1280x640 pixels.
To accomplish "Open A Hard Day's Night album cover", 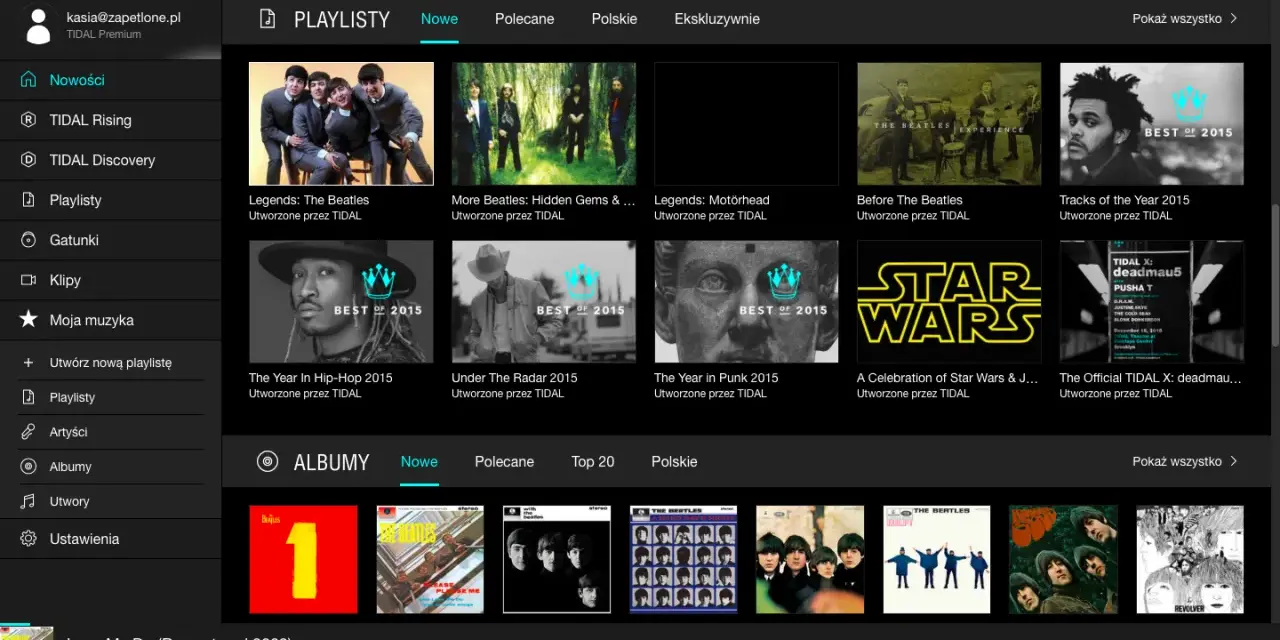I will (x=683, y=559).
